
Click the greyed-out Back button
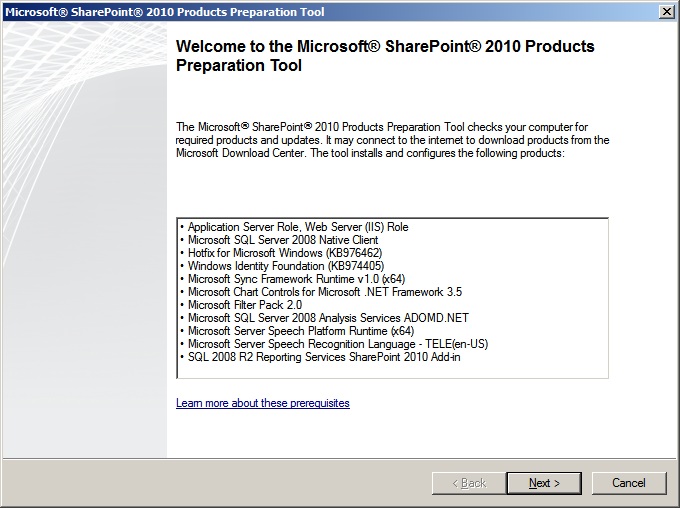point(469,483)
